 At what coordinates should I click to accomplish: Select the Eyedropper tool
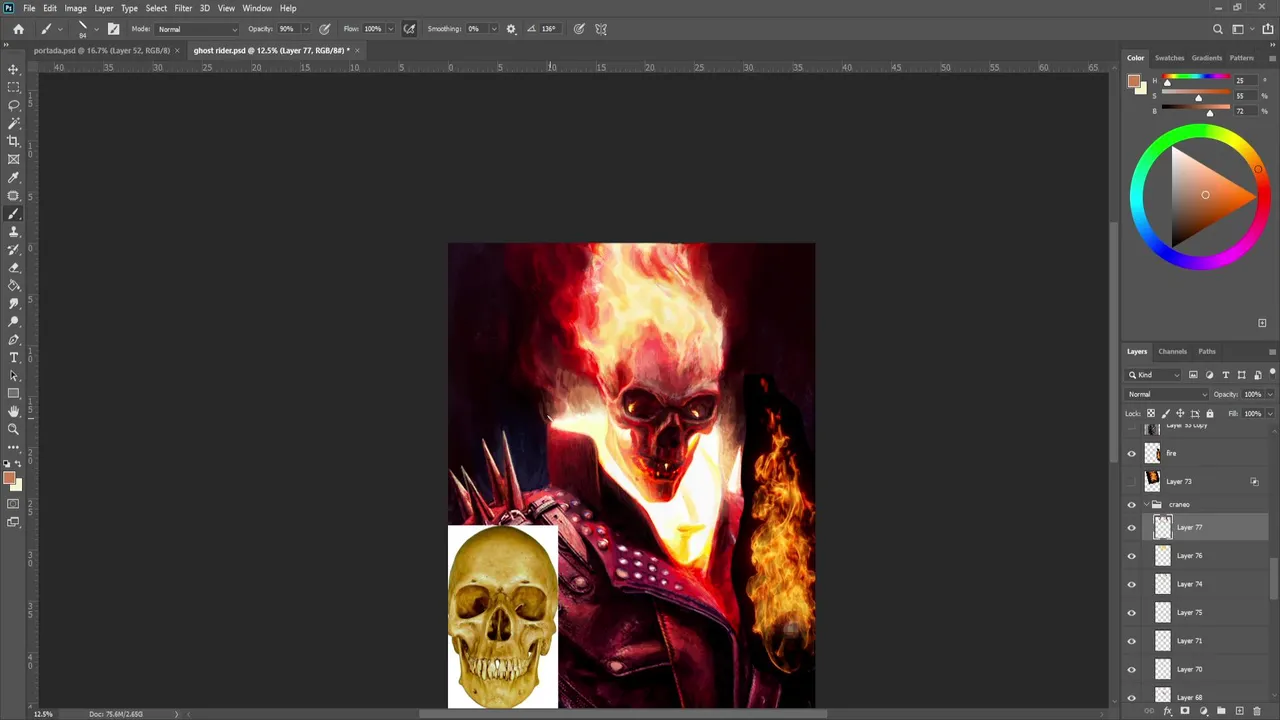(x=14, y=177)
